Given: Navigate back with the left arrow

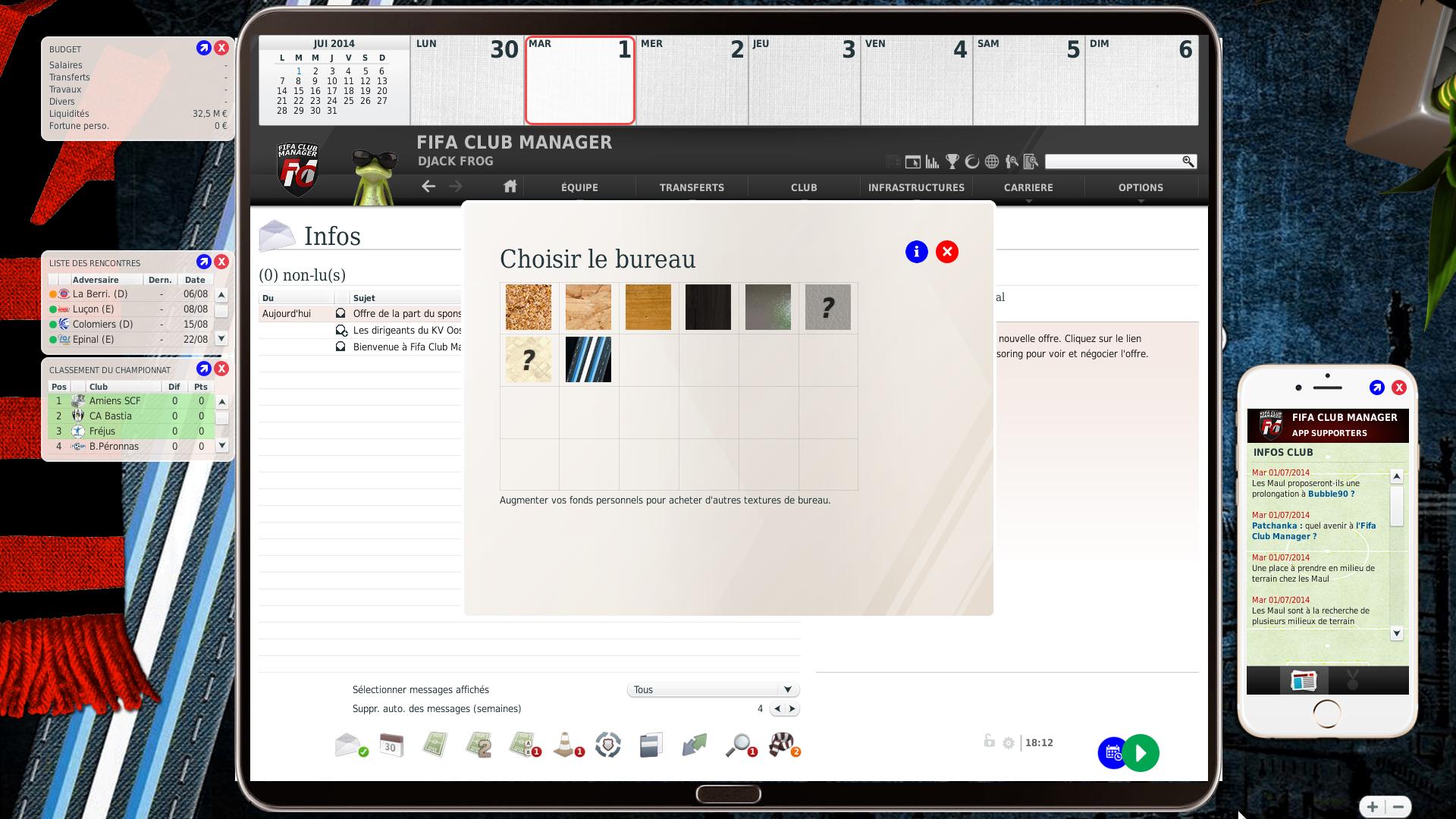Looking at the screenshot, I should coord(428,187).
